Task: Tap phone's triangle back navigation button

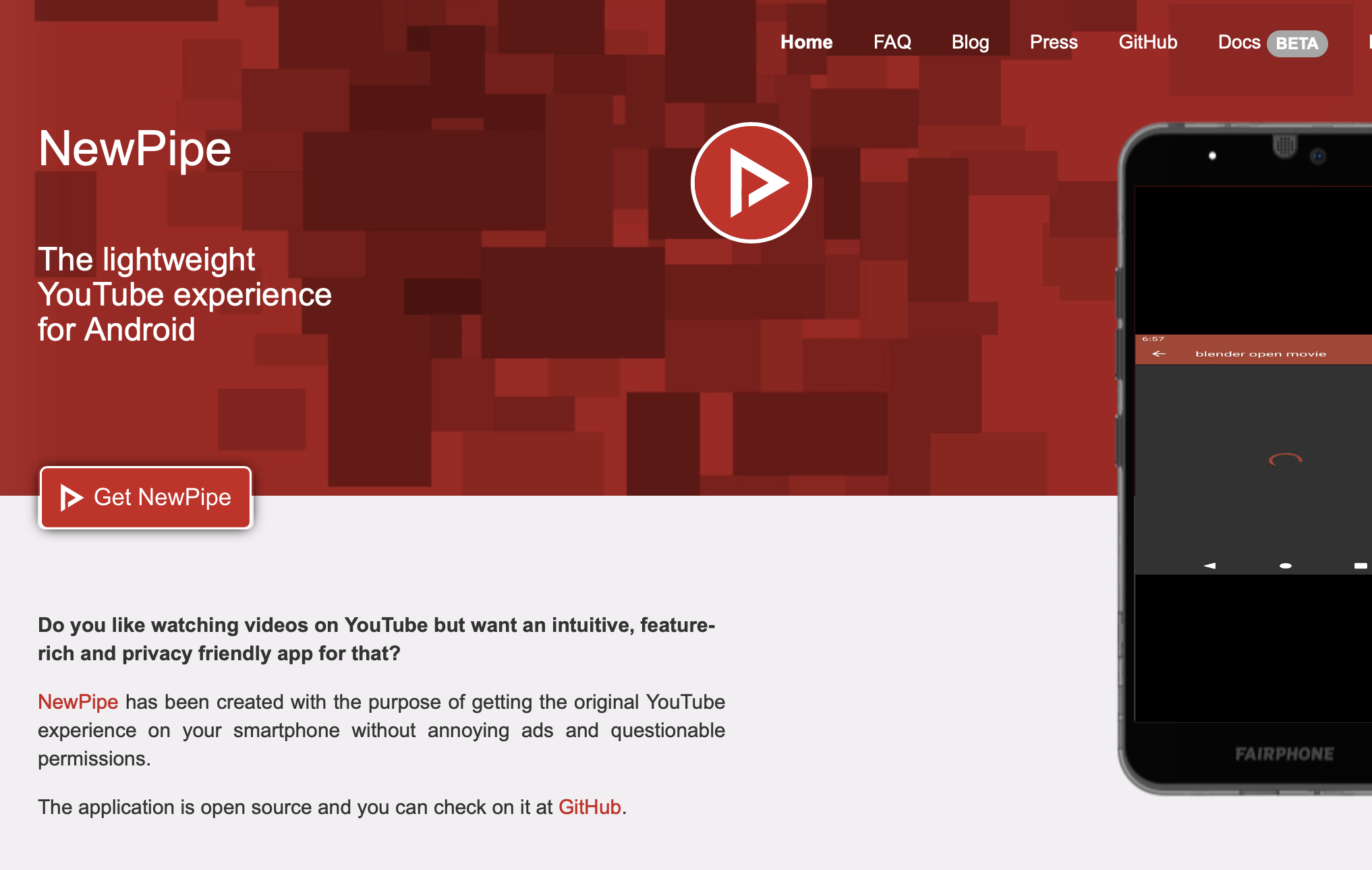Action: [1209, 566]
